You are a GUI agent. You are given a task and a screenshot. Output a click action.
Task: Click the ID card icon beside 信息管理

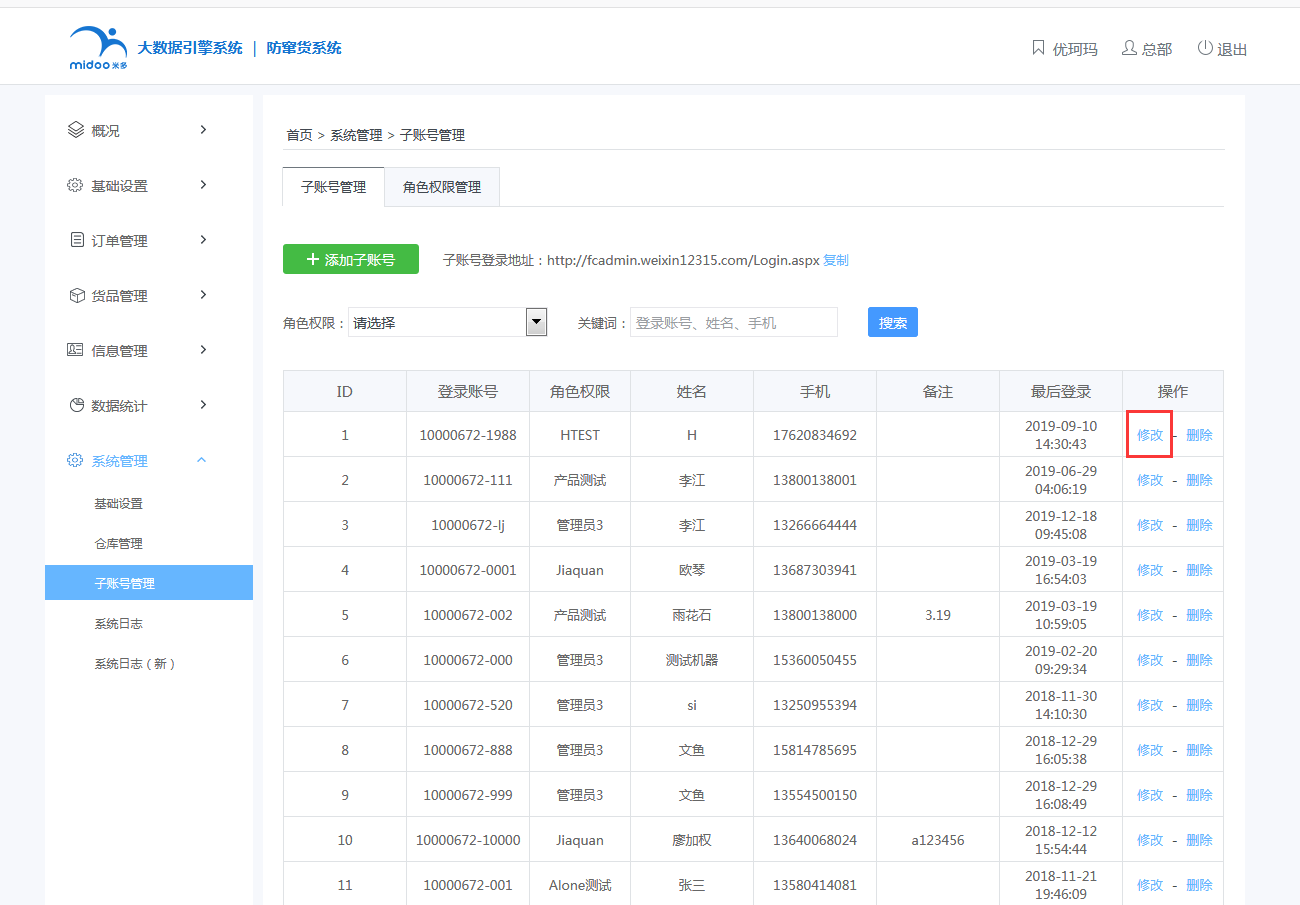click(75, 350)
